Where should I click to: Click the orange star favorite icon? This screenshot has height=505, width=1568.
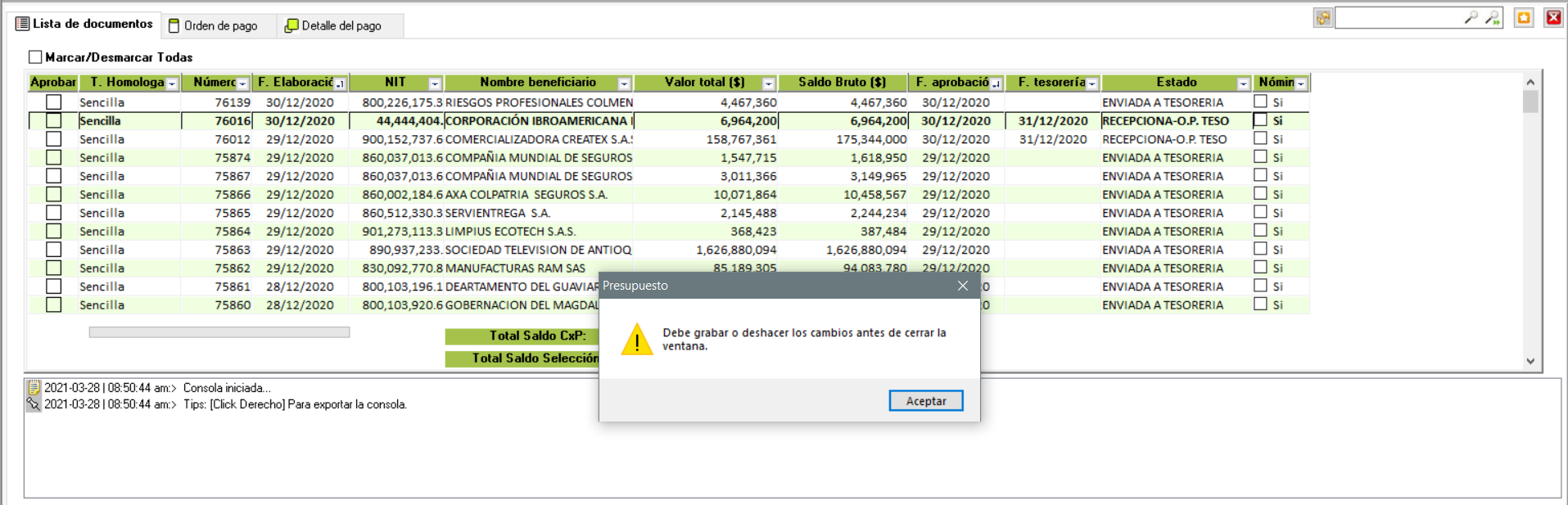pyautogui.click(x=1524, y=18)
